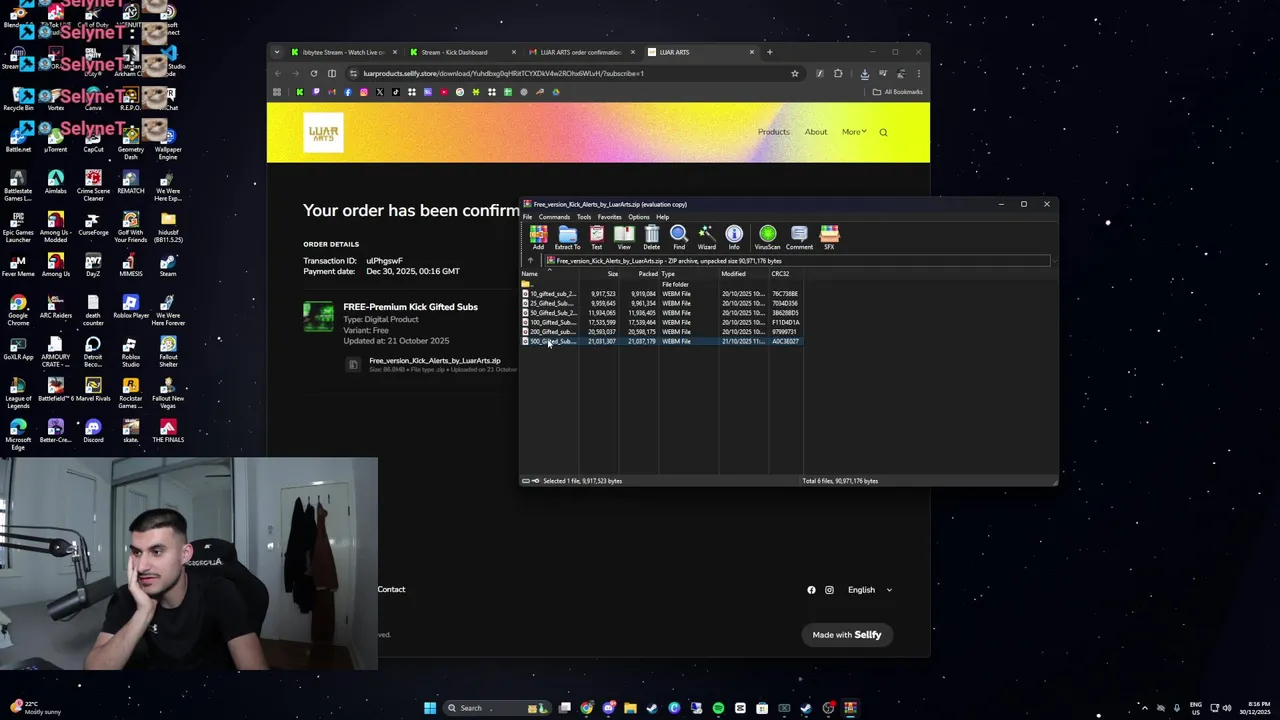Click the Made with Sellfy button
The image size is (1280, 720).
(x=847, y=635)
